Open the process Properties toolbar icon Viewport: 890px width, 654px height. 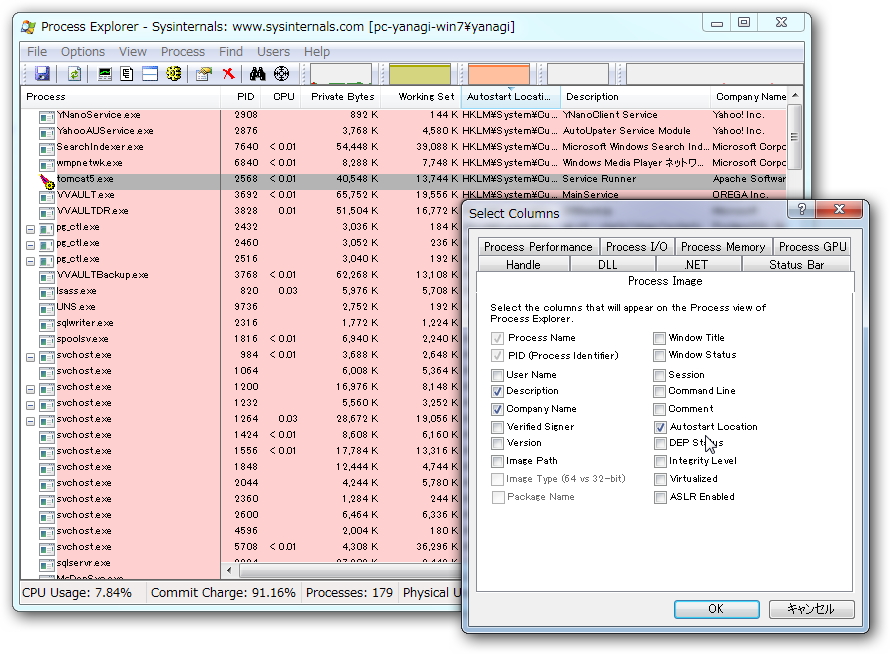205,73
